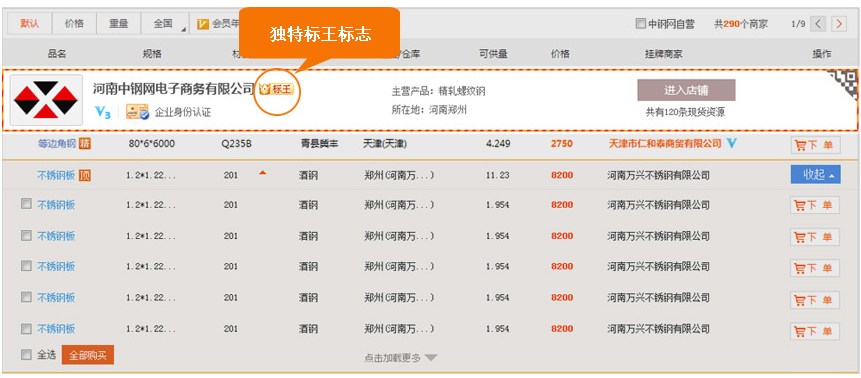Screen dimensions: 861x378
Task: Click the V3 membership level icon
Action: pyautogui.click(x=103, y=112)
